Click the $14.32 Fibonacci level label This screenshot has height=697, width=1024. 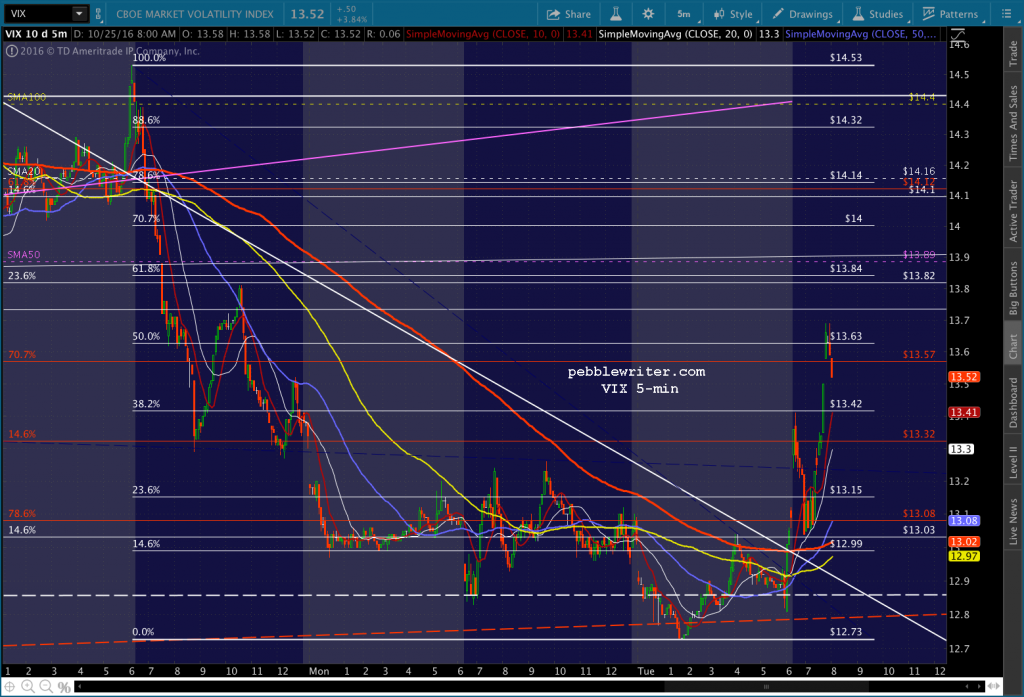click(846, 120)
